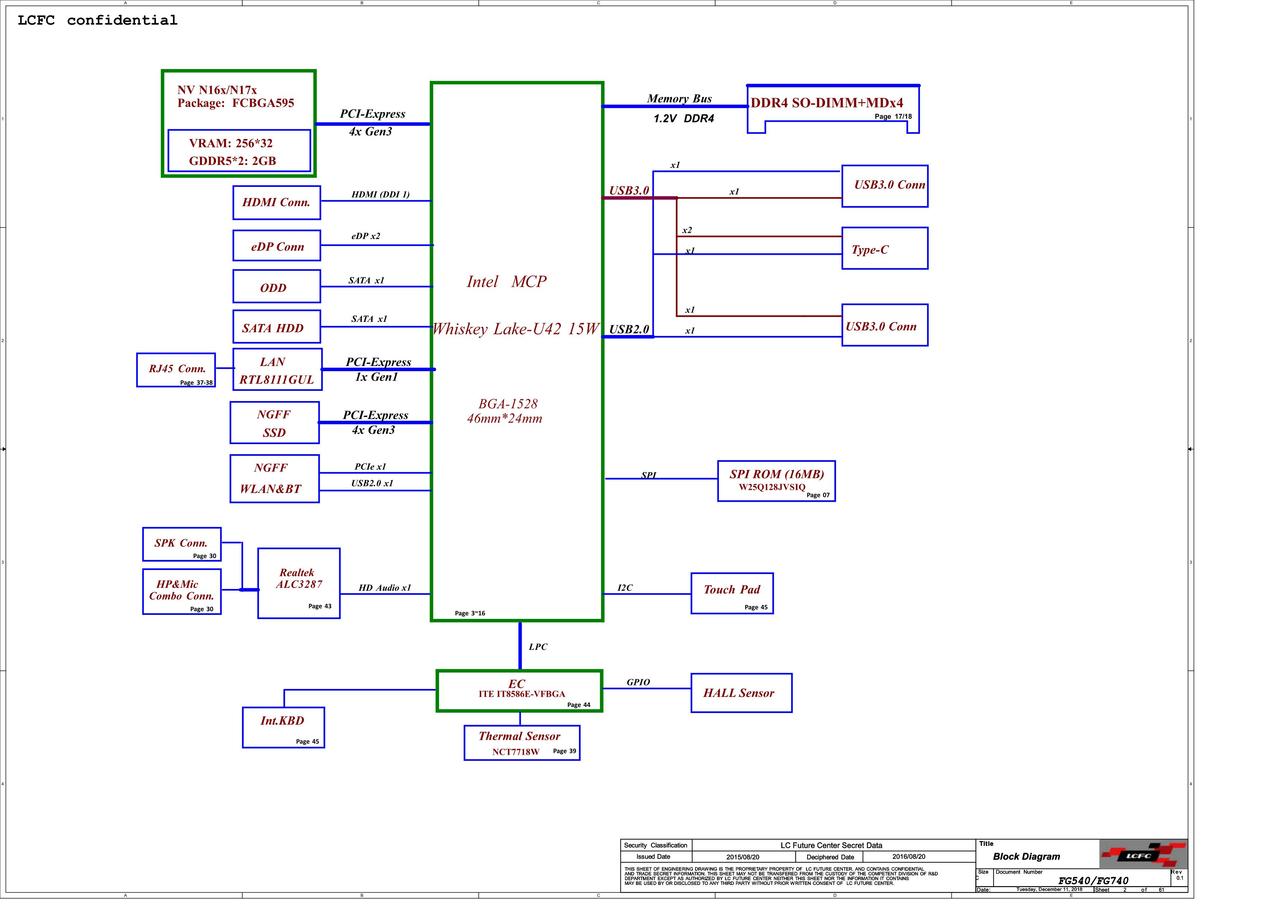1280x905 pixels.
Task: Click the Touch Pad block
Action: pos(731,593)
